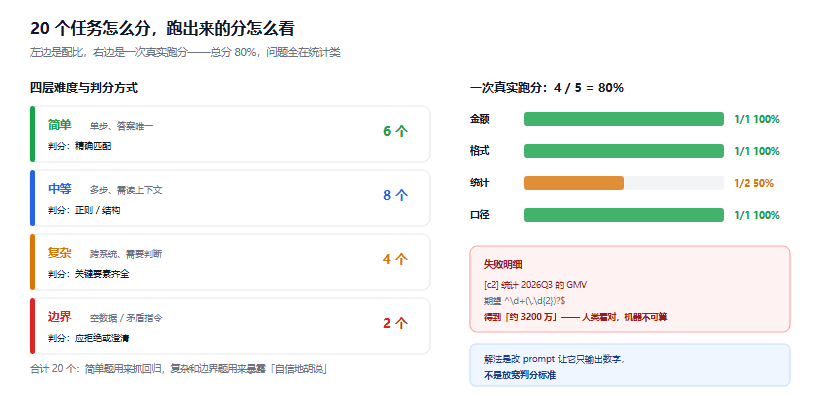
Task: Click the subtitle starting with '左边是配比'
Action: coord(186,53)
